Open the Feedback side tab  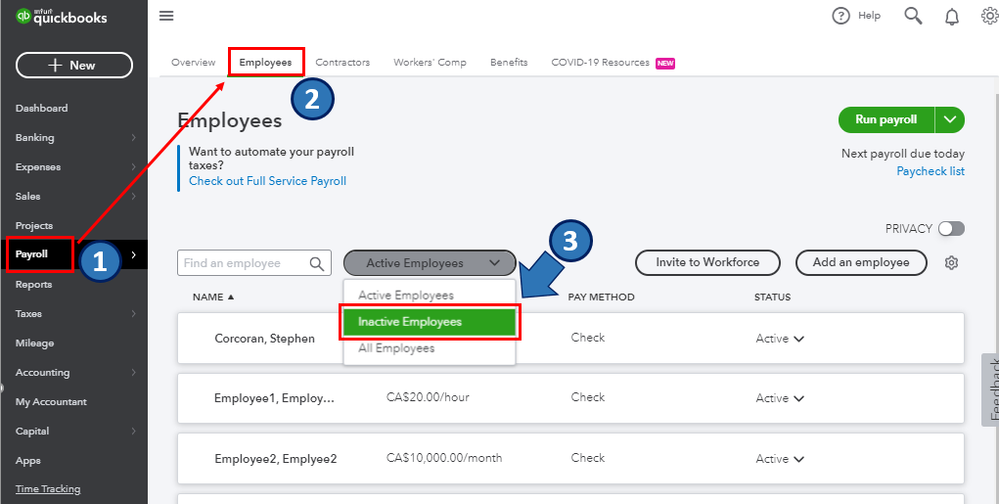pyautogui.click(x=991, y=390)
